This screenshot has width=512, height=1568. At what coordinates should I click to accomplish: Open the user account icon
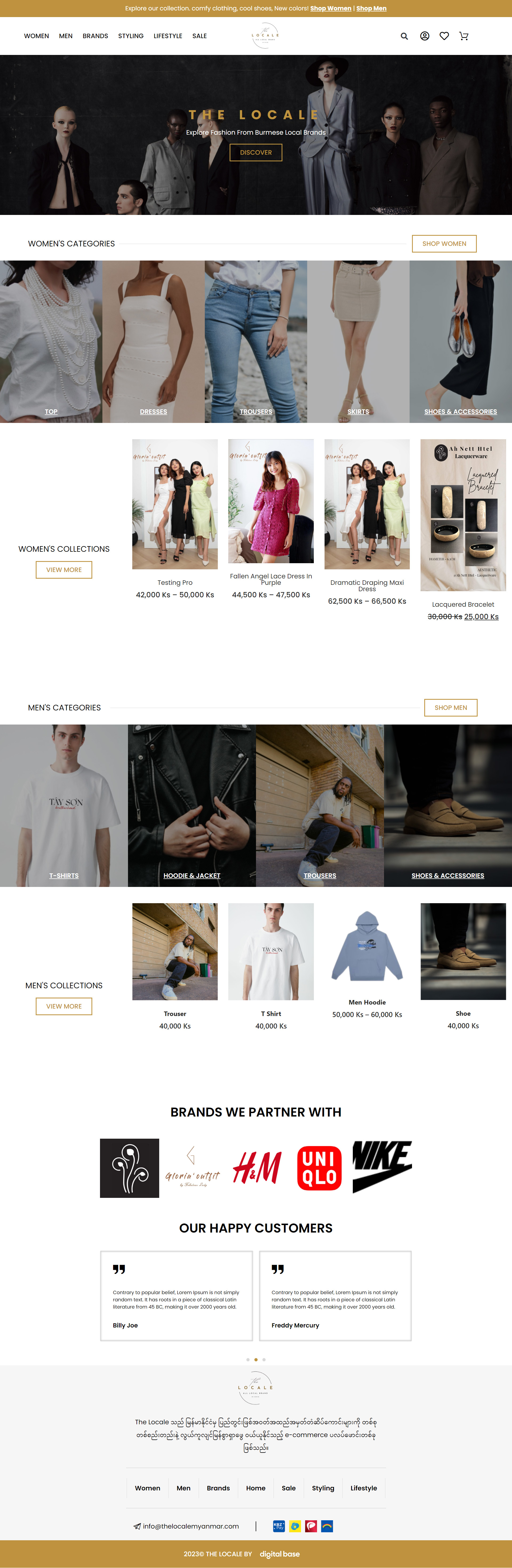pos(425,37)
